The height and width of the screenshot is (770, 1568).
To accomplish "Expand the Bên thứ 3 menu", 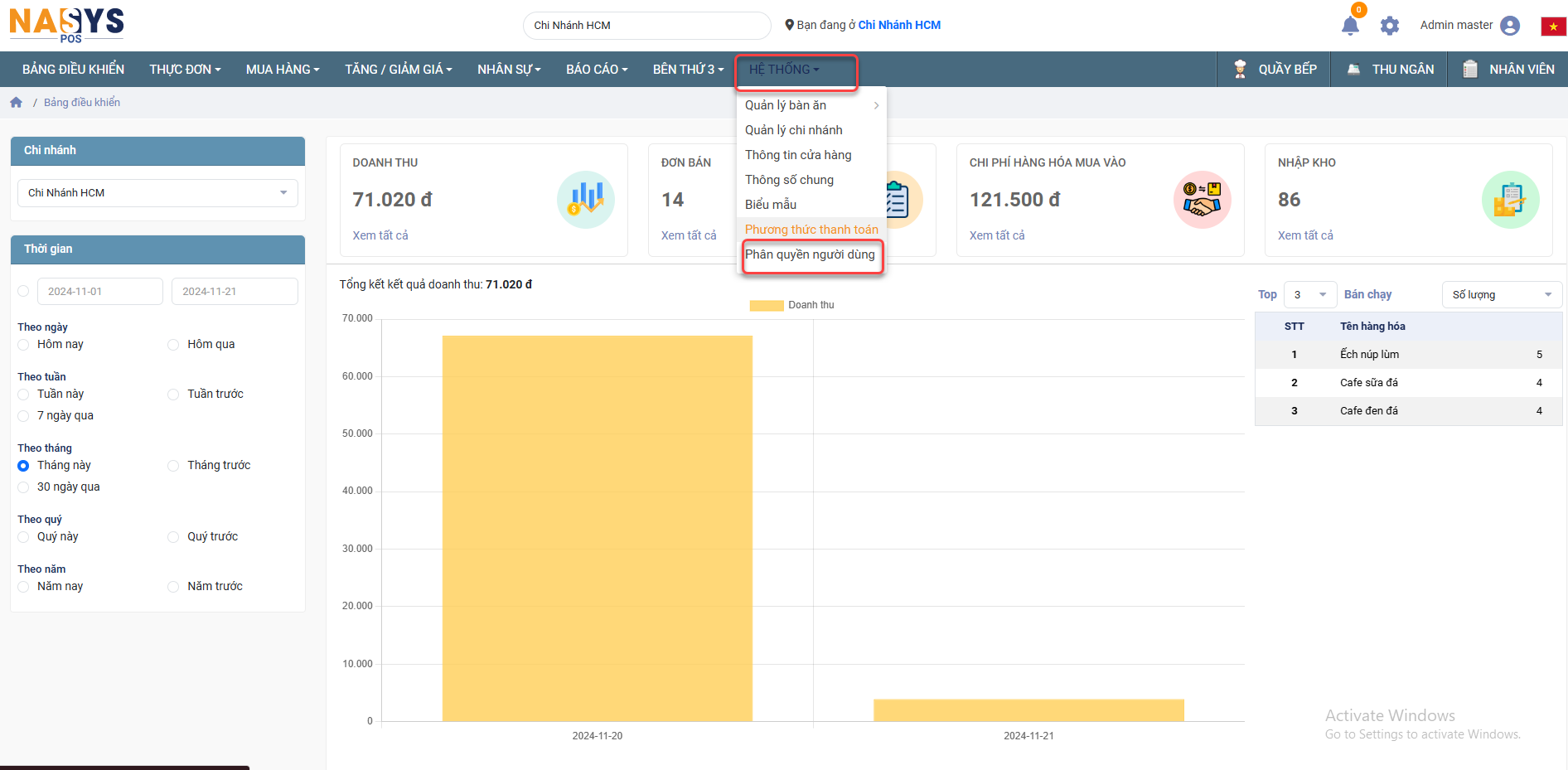I will [x=688, y=70].
